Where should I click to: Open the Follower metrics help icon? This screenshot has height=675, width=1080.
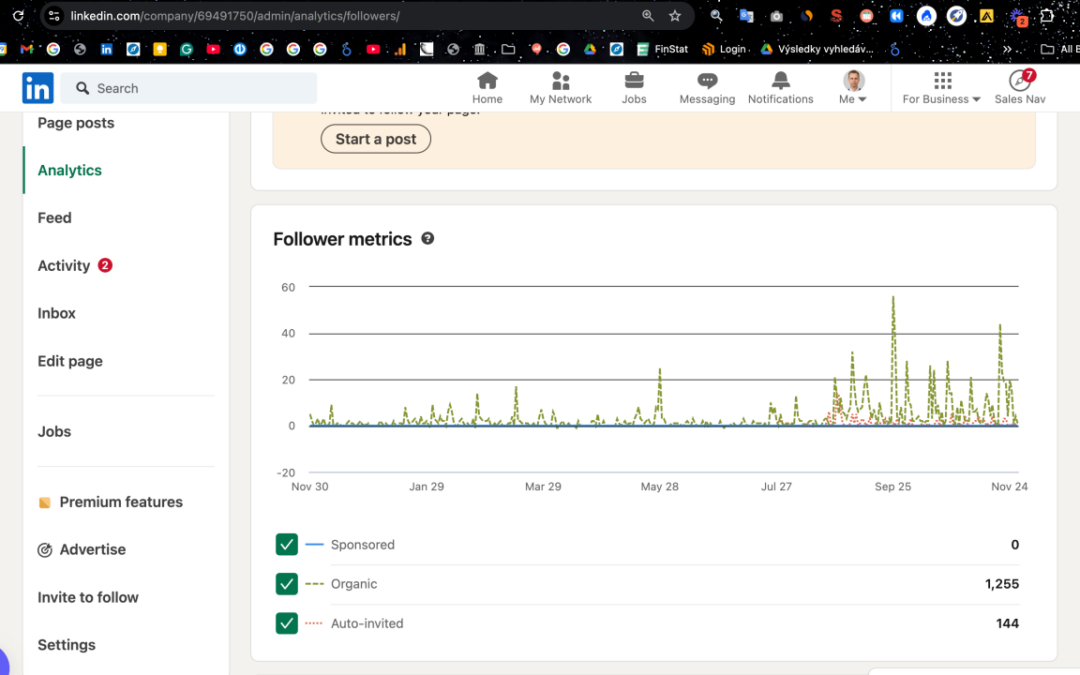click(x=428, y=238)
